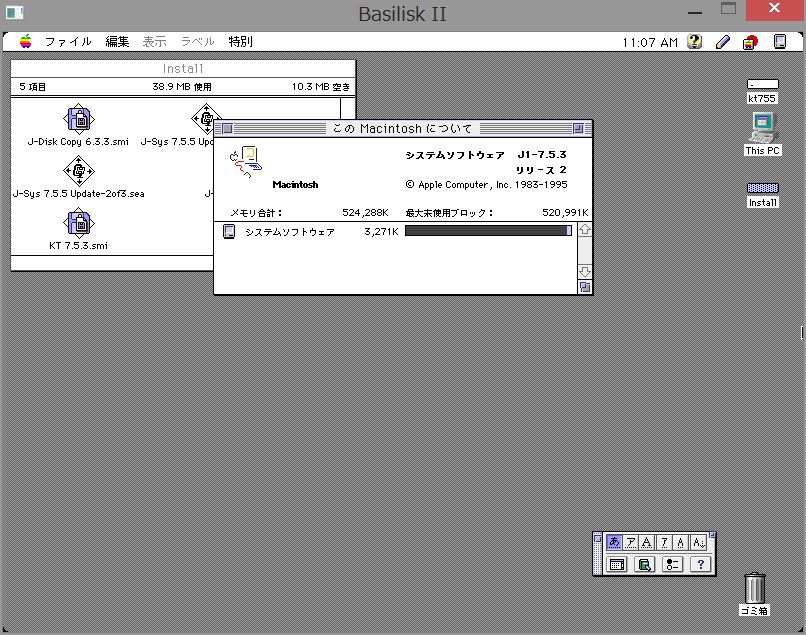The width and height of the screenshot is (806, 635).
Task: Click the largest unused block value 520,991K
Action: coord(565,213)
